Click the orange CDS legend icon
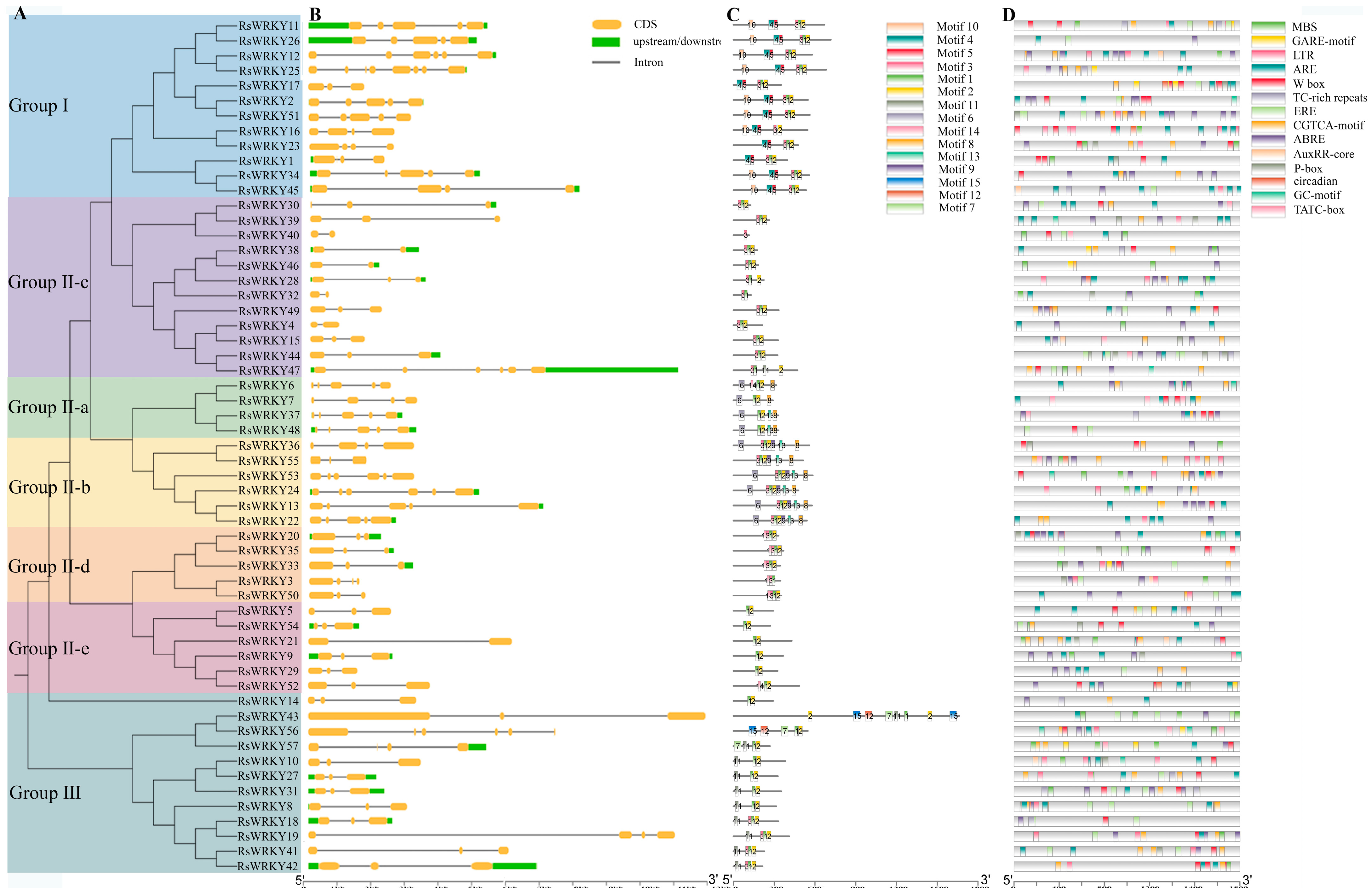 click(x=606, y=24)
